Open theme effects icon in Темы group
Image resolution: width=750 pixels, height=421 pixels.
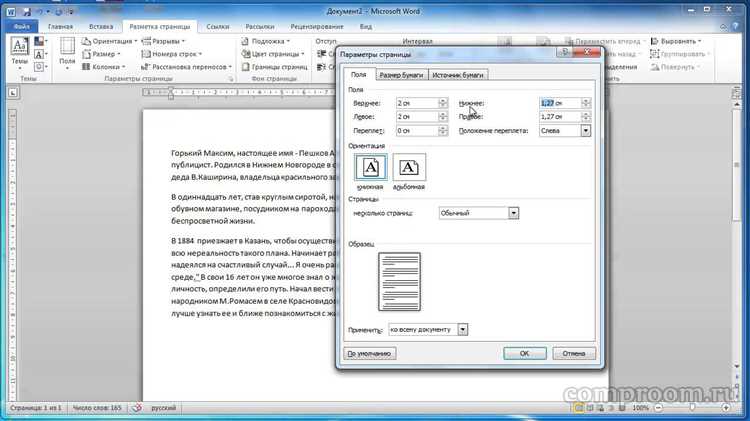pyautogui.click(x=39, y=66)
